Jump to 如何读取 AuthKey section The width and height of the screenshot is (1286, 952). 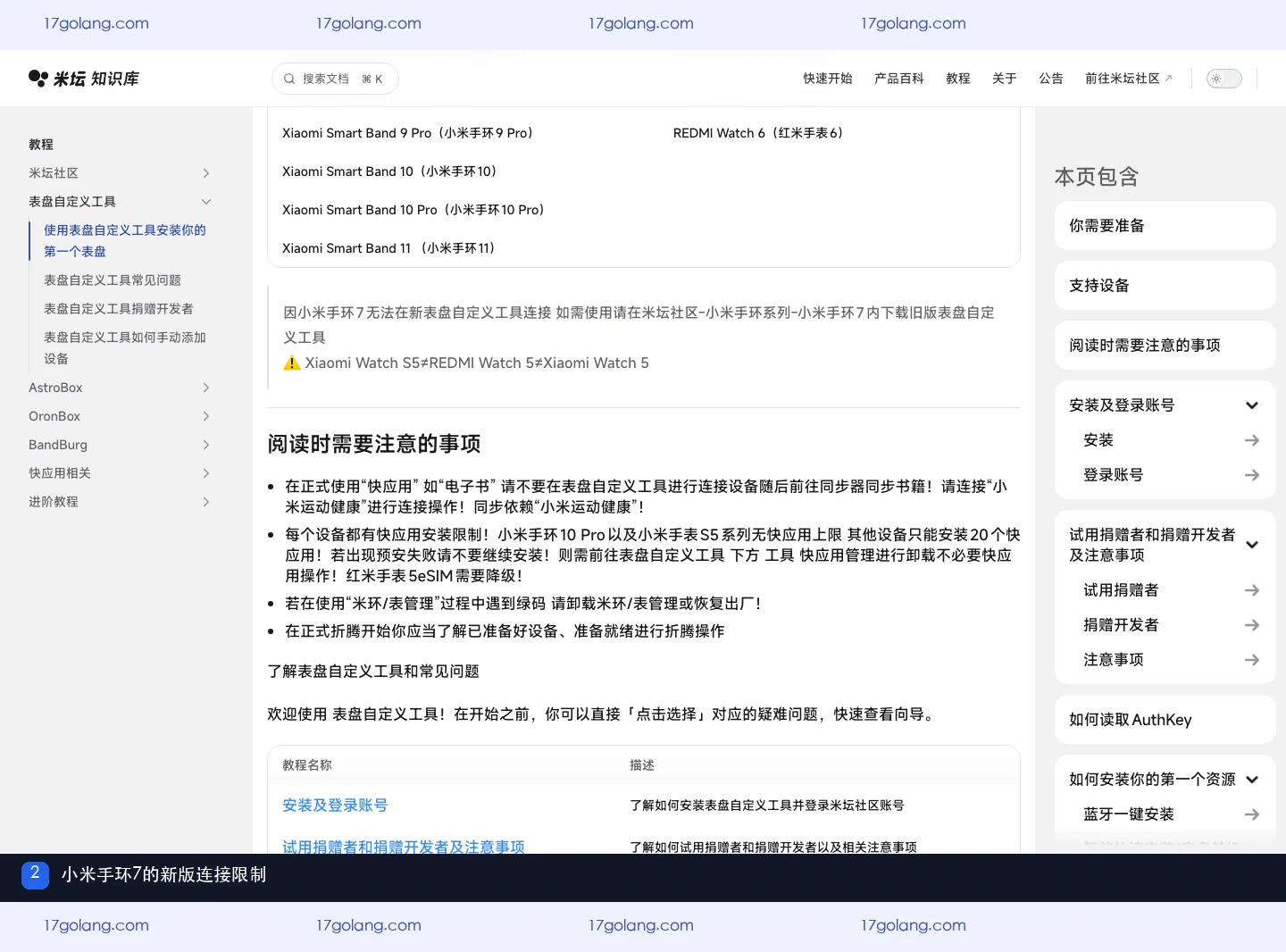coord(1165,720)
